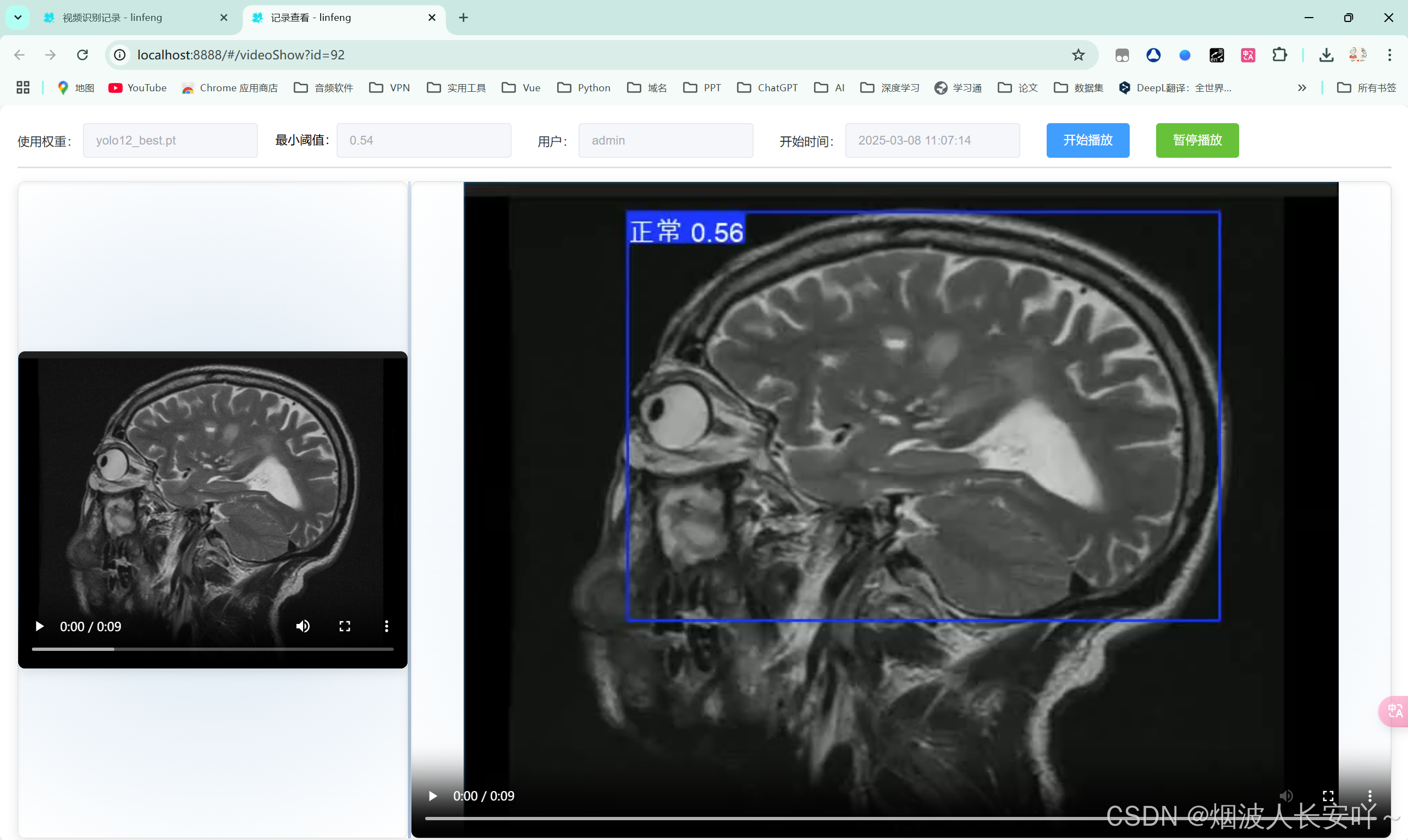Open the Python bookmarks folder
This screenshot has width=1408, height=840.
click(584, 88)
